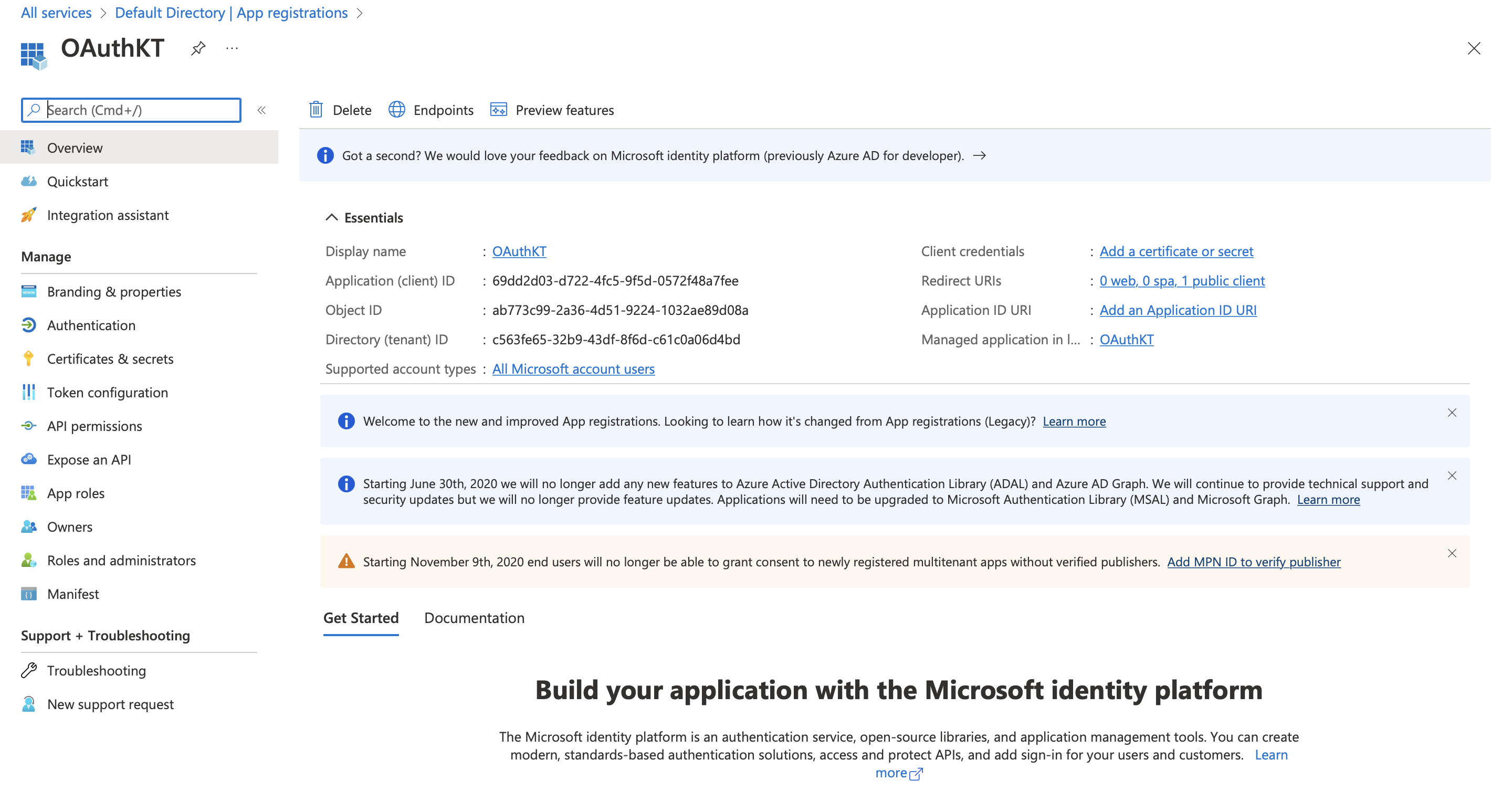Dismiss the App registrations welcome notice
Image resolution: width=1512 pixels, height=802 pixels.
coord(1452,413)
